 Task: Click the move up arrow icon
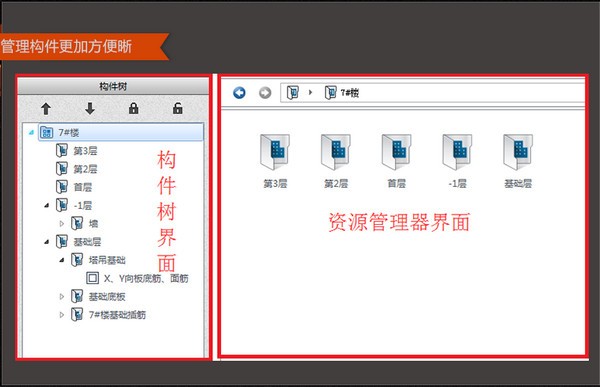[46, 109]
